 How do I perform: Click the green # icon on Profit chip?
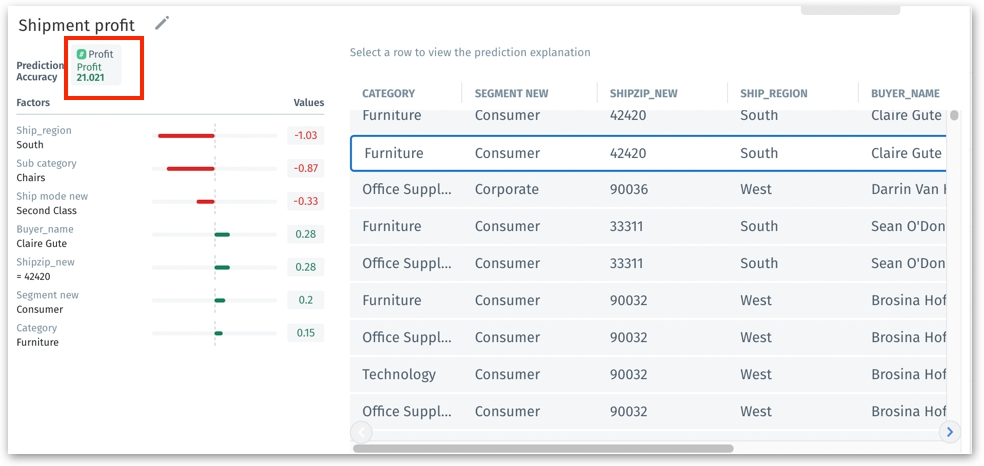tap(82, 54)
